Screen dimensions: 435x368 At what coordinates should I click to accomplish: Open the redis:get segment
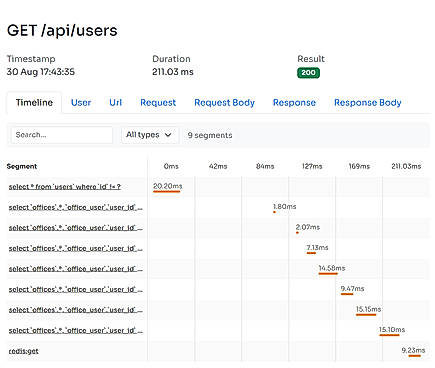pos(24,351)
